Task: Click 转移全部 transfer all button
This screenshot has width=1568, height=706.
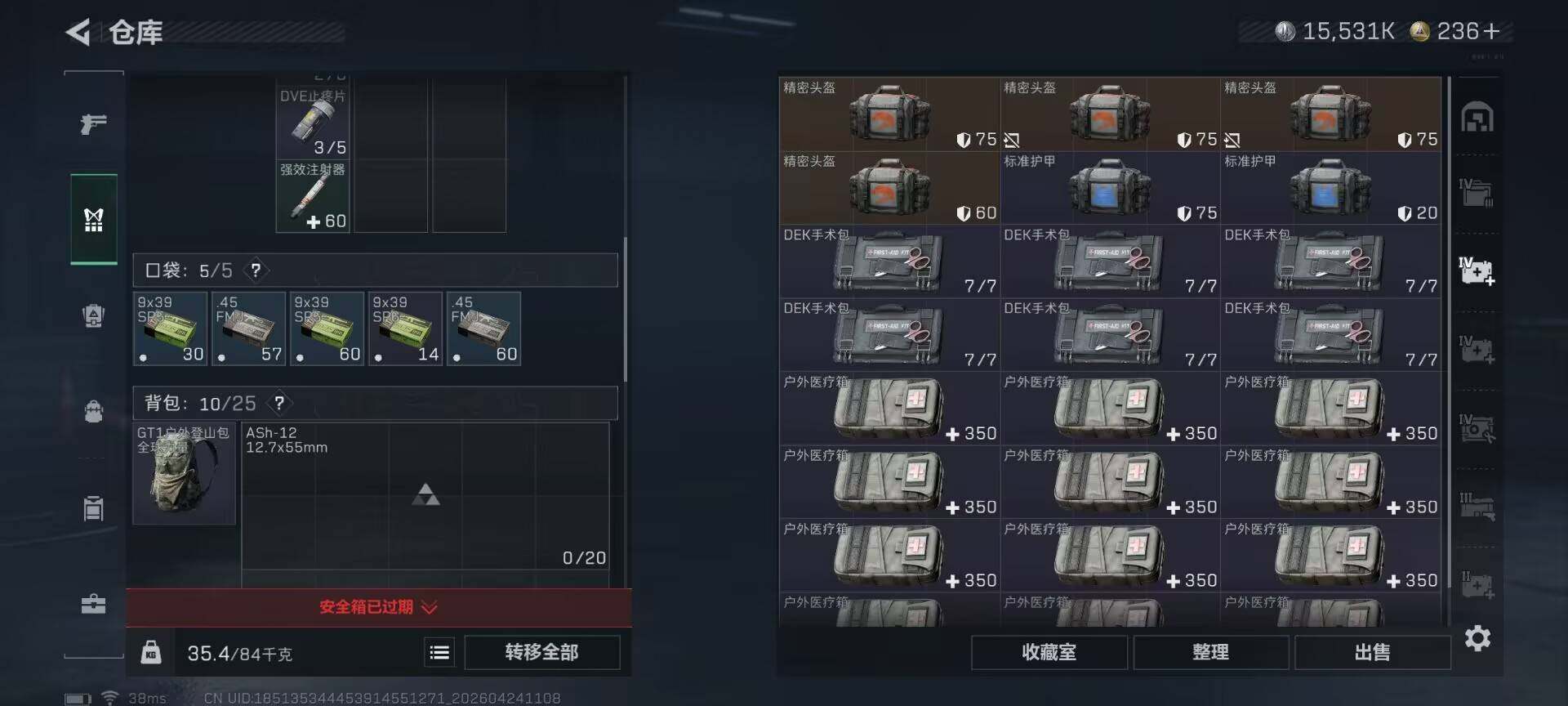Action: 542,652
